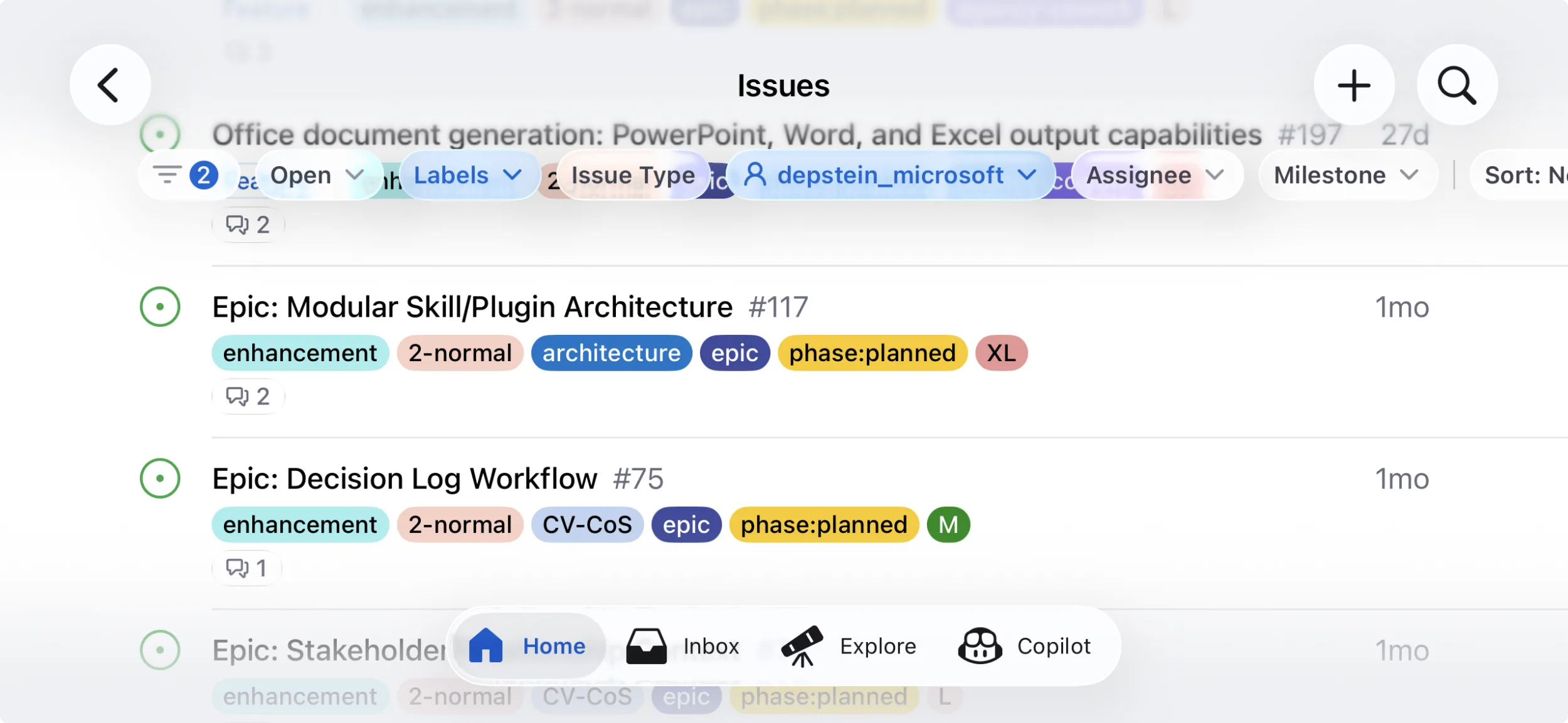Open comments bubble on issue #75

tap(246, 568)
